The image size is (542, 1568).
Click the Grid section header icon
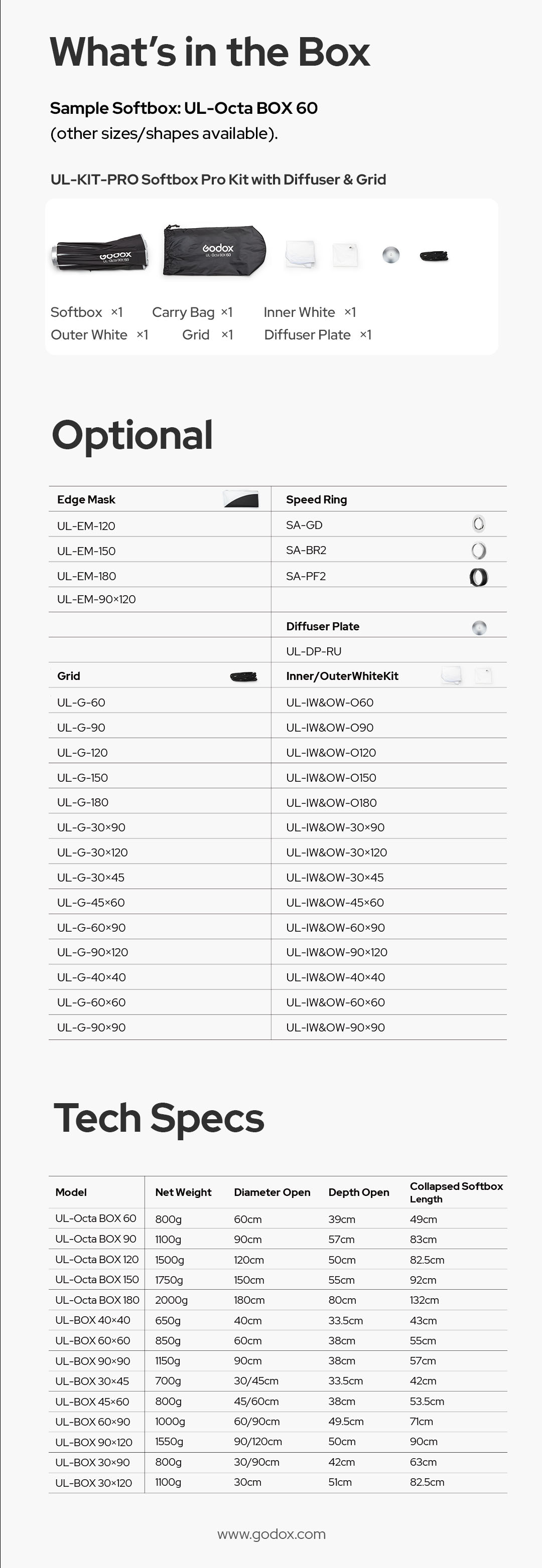pos(243,676)
